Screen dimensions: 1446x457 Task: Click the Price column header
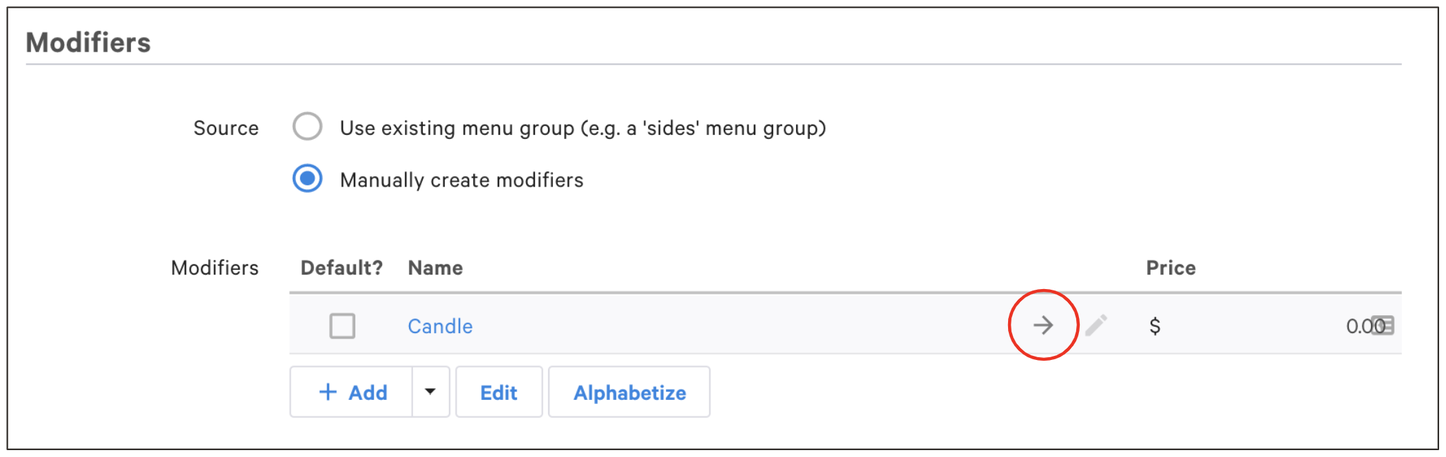(1170, 268)
